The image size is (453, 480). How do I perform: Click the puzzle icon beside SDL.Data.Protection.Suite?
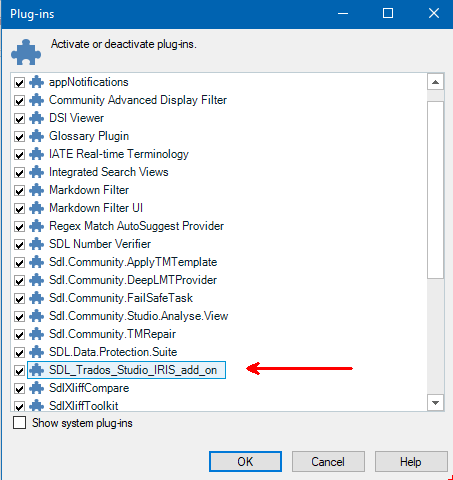36,352
